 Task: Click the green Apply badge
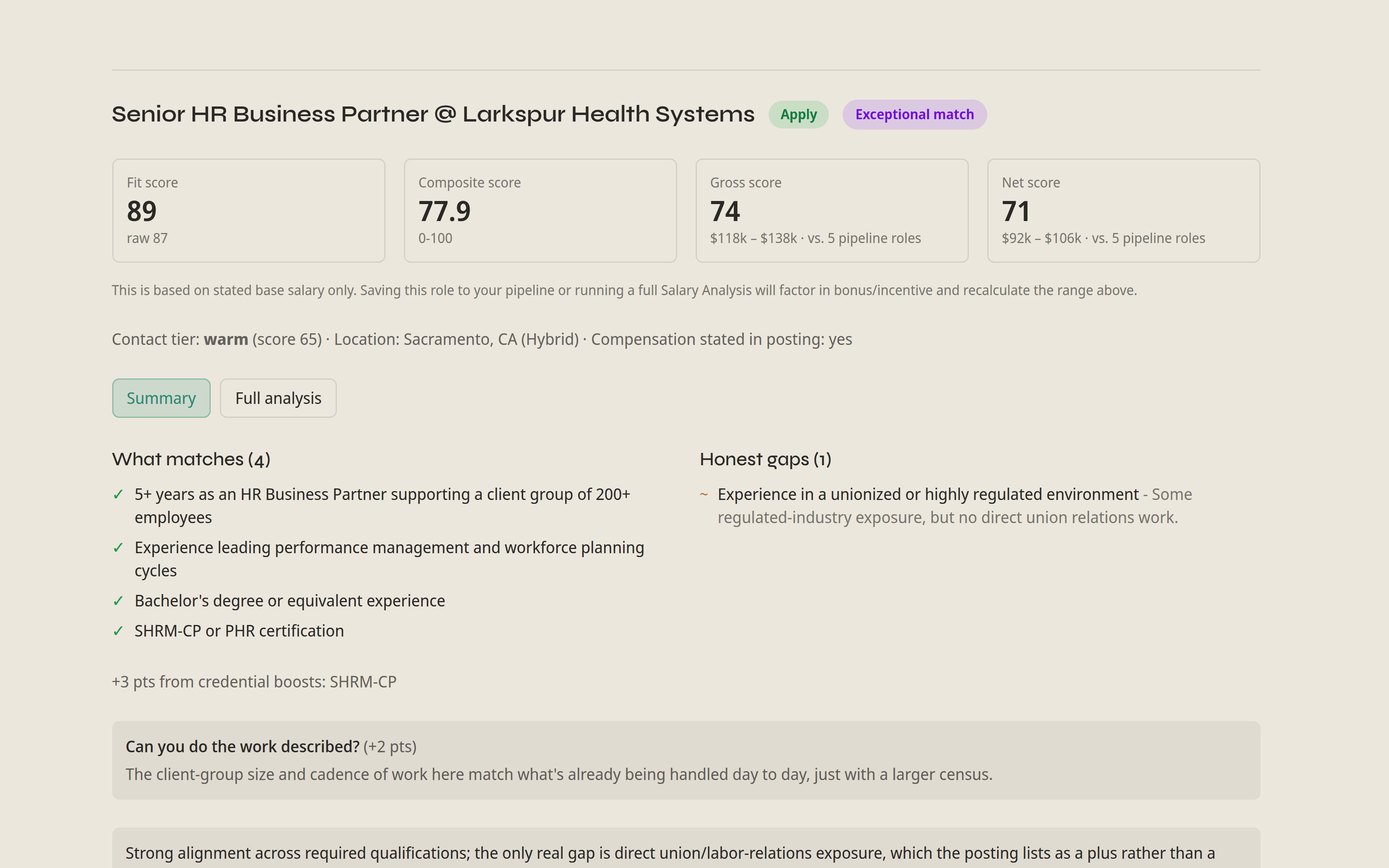[x=798, y=114]
